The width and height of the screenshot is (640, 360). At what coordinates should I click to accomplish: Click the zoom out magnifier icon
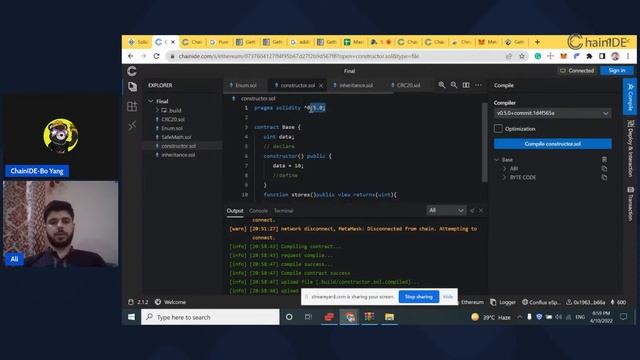(x=454, y=85)
